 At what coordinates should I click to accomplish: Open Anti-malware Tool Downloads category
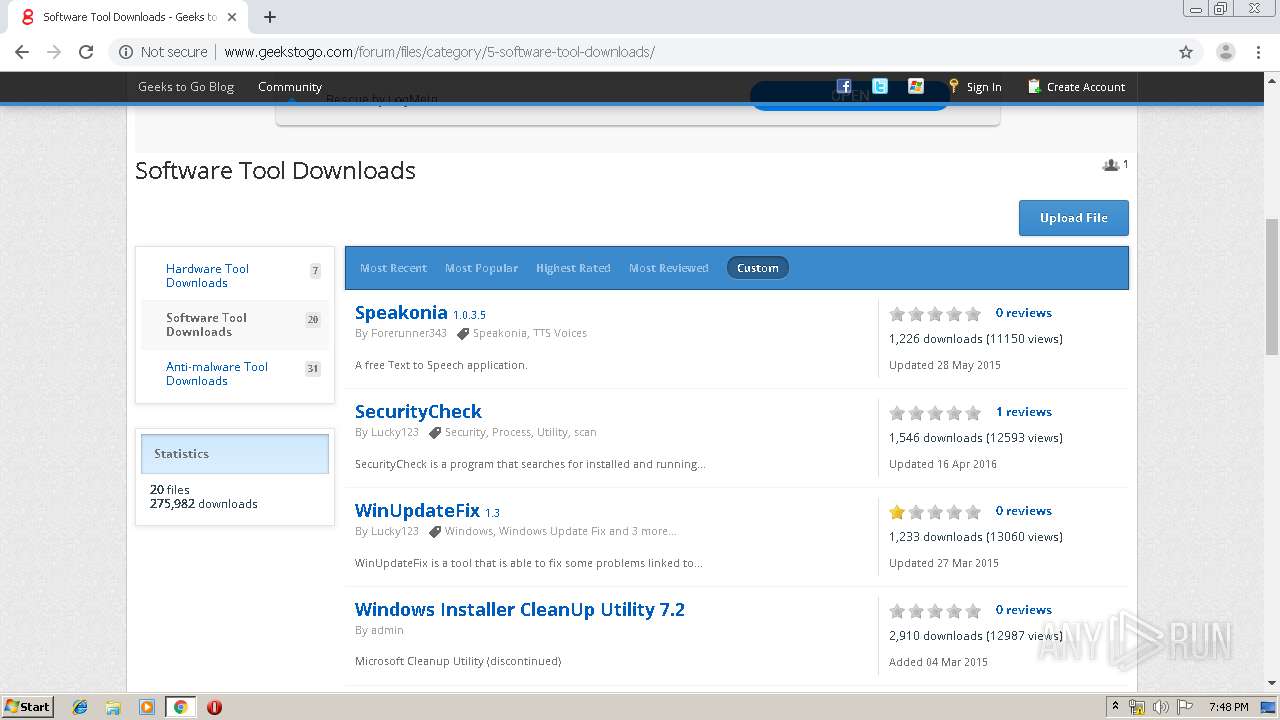(x=217, y=374)
